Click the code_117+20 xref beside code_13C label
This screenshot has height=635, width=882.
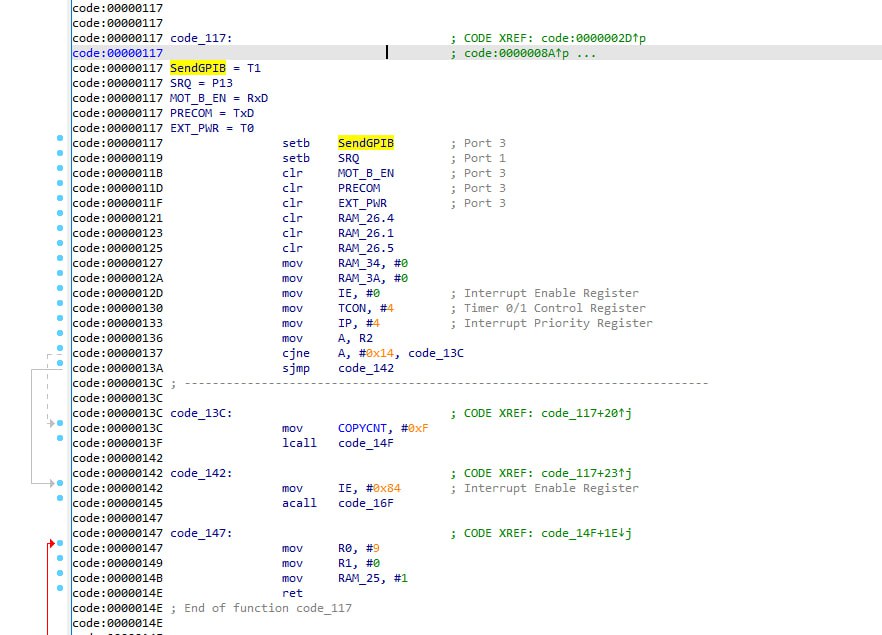tap(581, 413)
